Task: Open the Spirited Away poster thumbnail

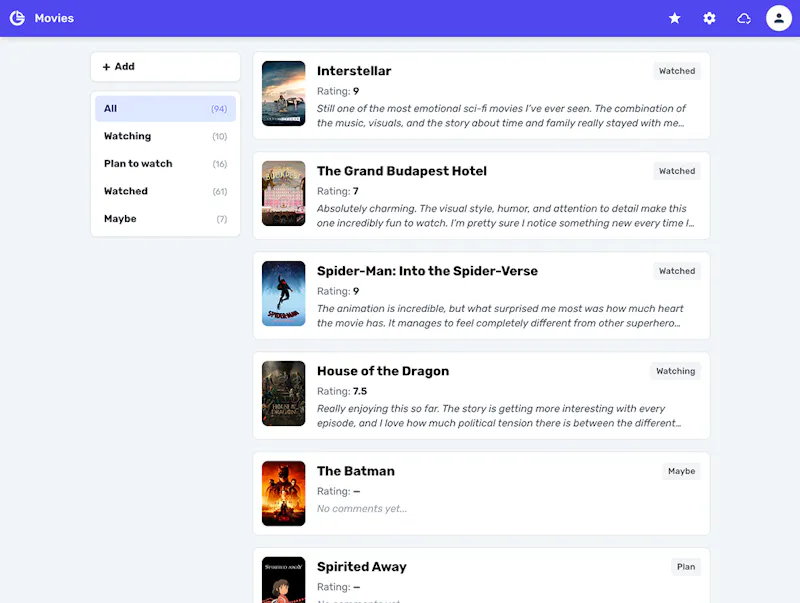Action: pyautogui.click(x=284, y=580)
